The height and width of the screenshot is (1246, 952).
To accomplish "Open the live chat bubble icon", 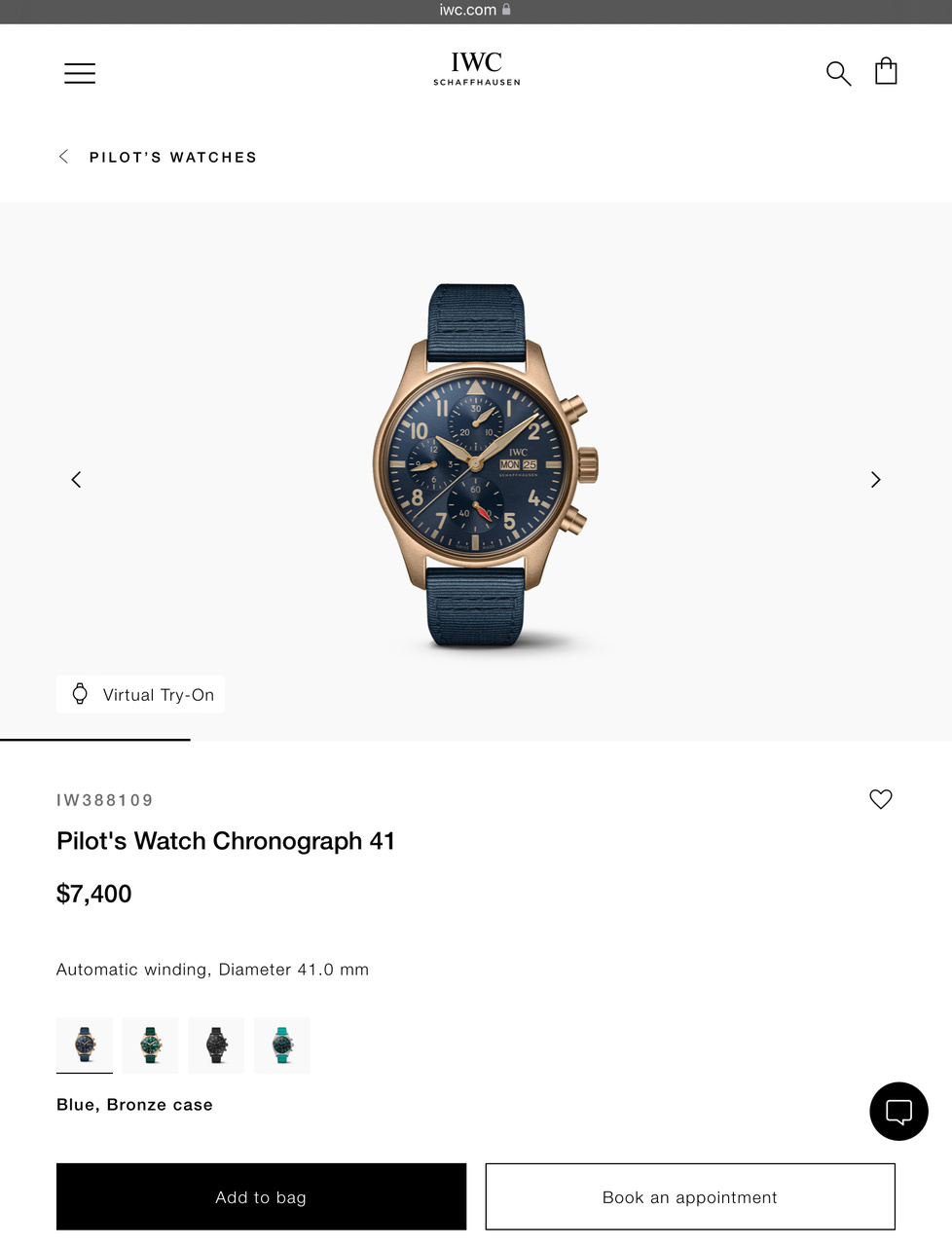I will 898,1111.
